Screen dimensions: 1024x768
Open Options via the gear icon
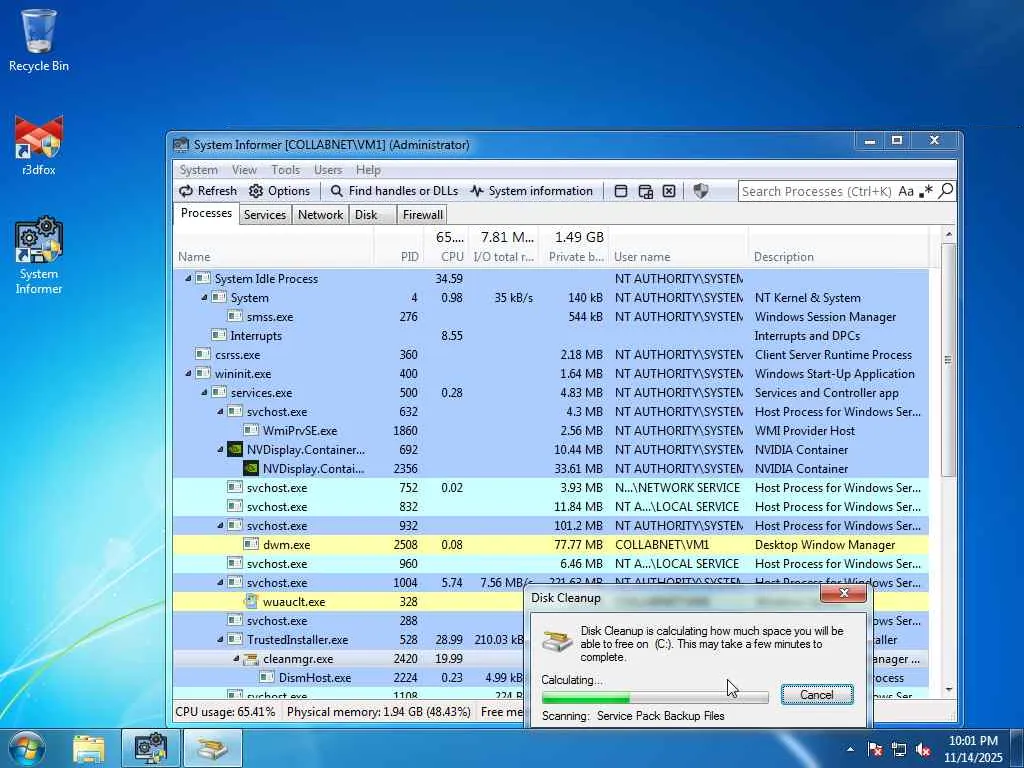[x=256, y=191]
